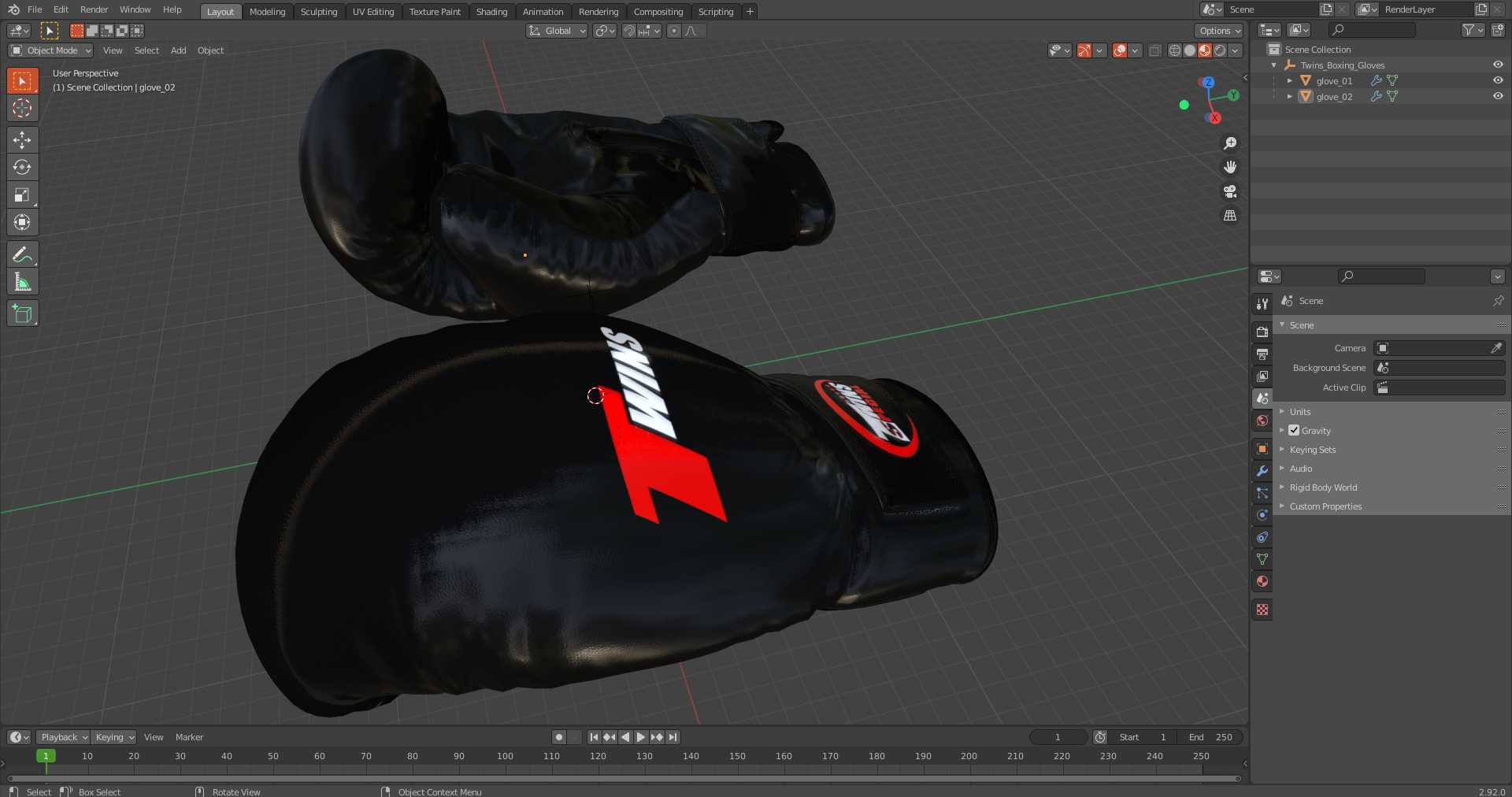
Task: Expand glove_01 tree item
Action: (x=1289, y=80)
